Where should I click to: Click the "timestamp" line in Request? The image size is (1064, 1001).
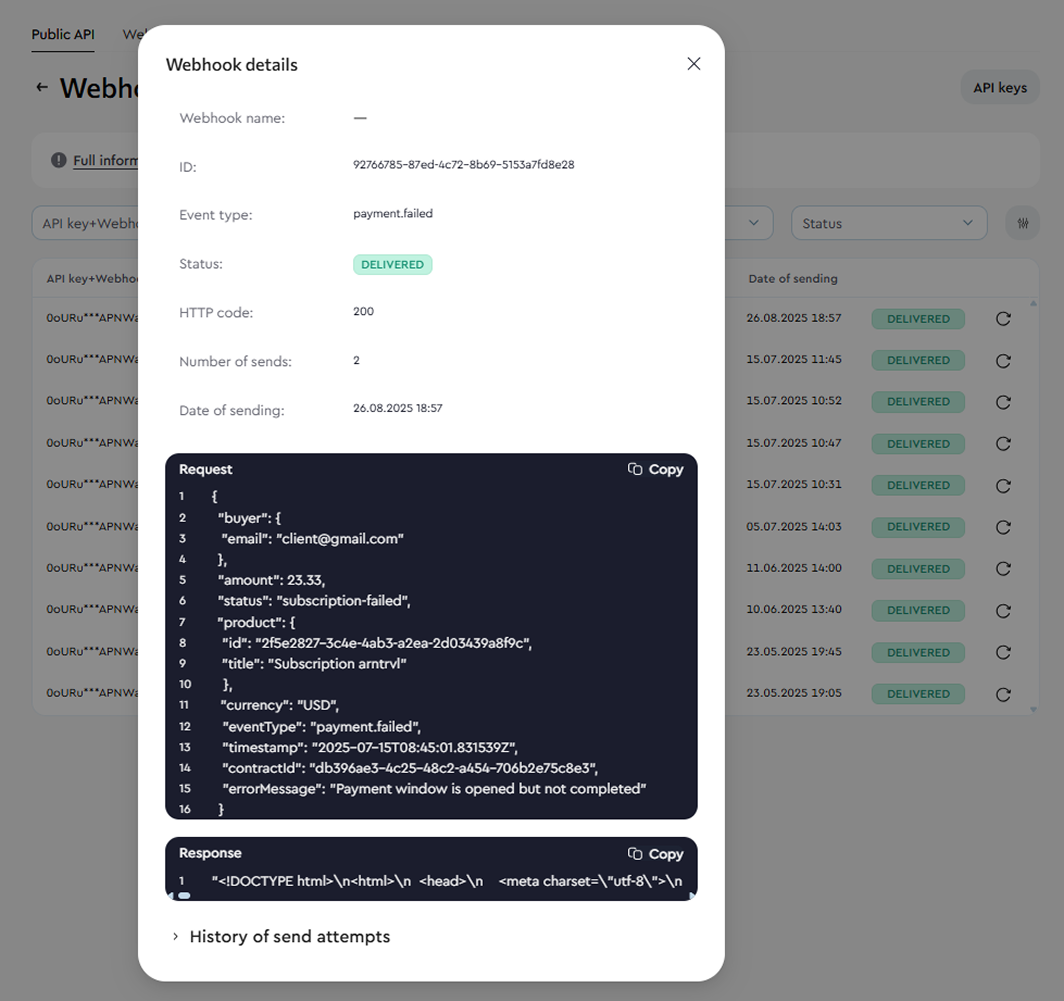point(370,748)
